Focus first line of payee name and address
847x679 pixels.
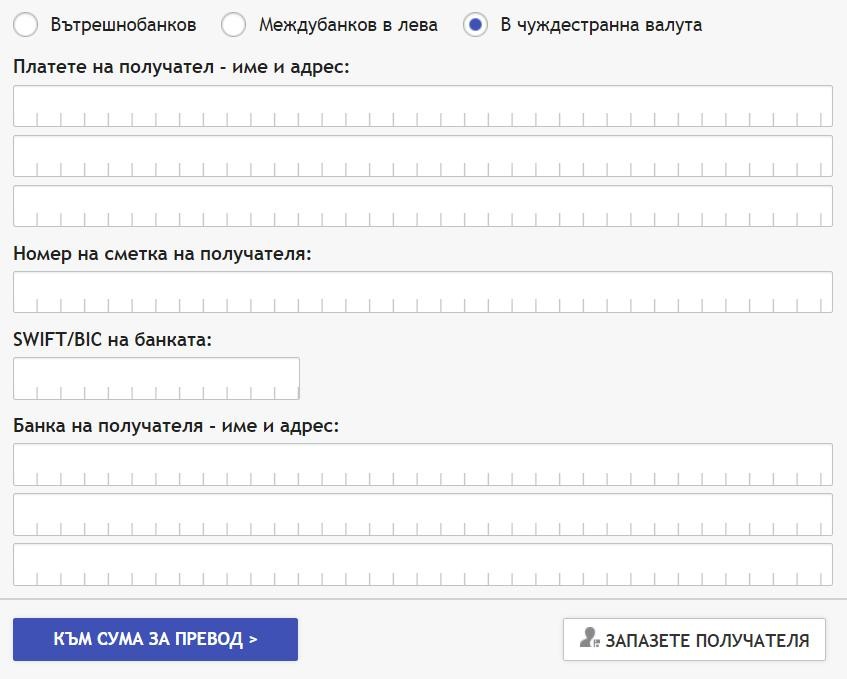click(423, 106)
